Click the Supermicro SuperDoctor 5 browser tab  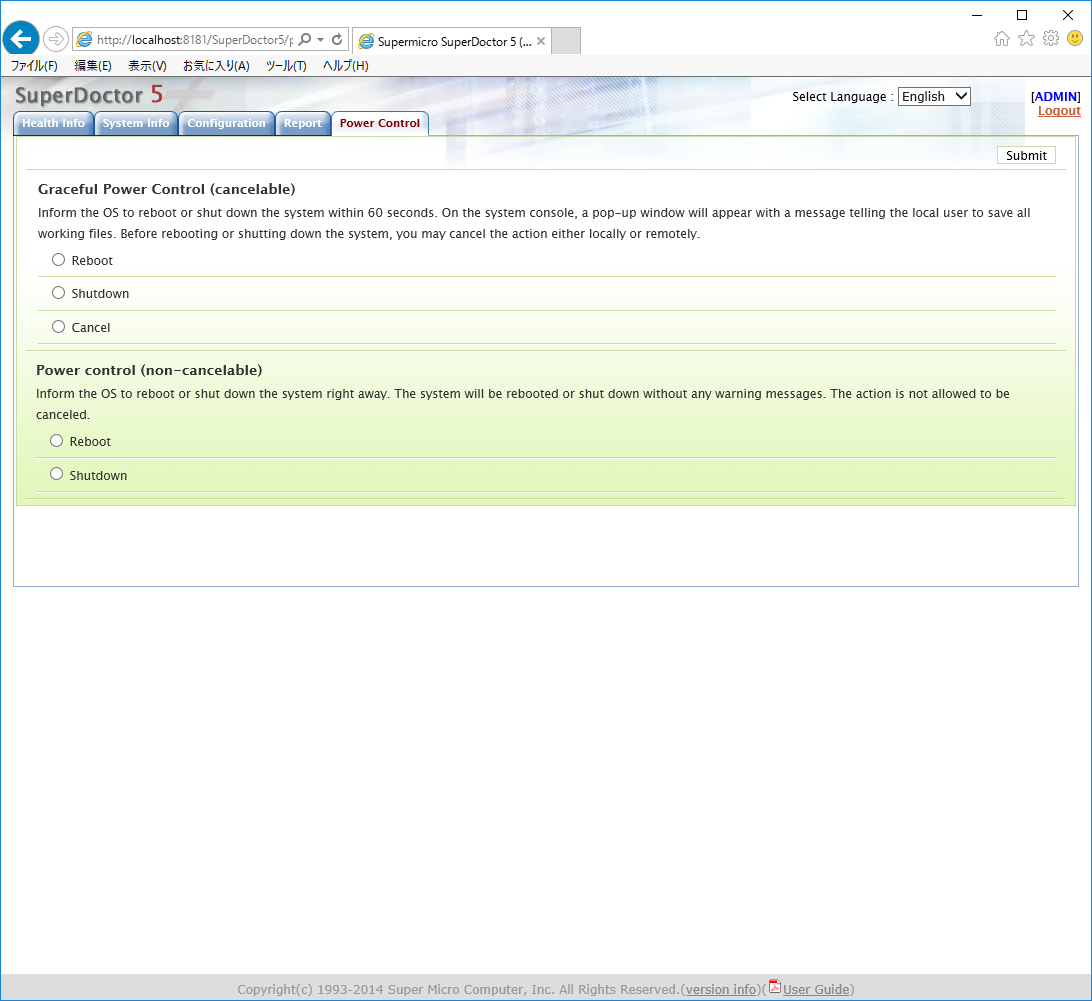click(452, 41)
